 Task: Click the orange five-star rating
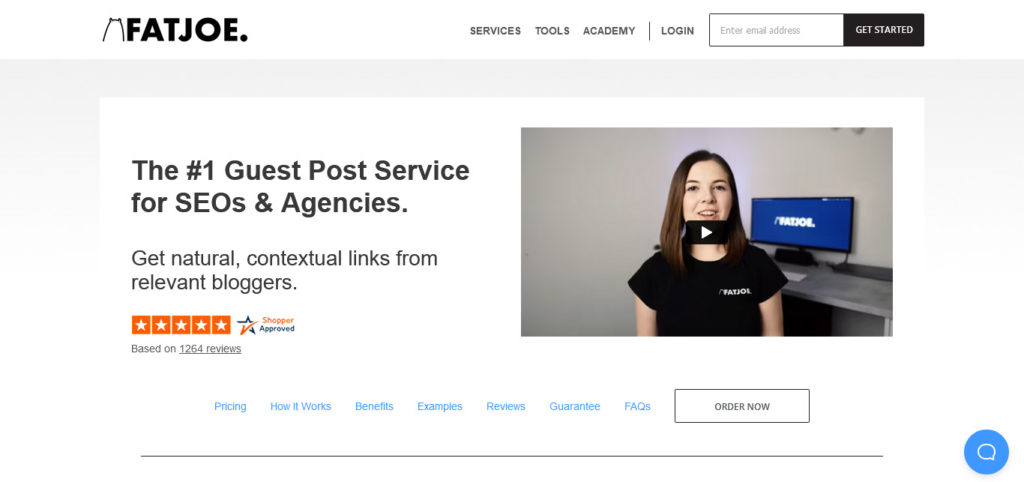pyautogui.click(x=181, y=325)
